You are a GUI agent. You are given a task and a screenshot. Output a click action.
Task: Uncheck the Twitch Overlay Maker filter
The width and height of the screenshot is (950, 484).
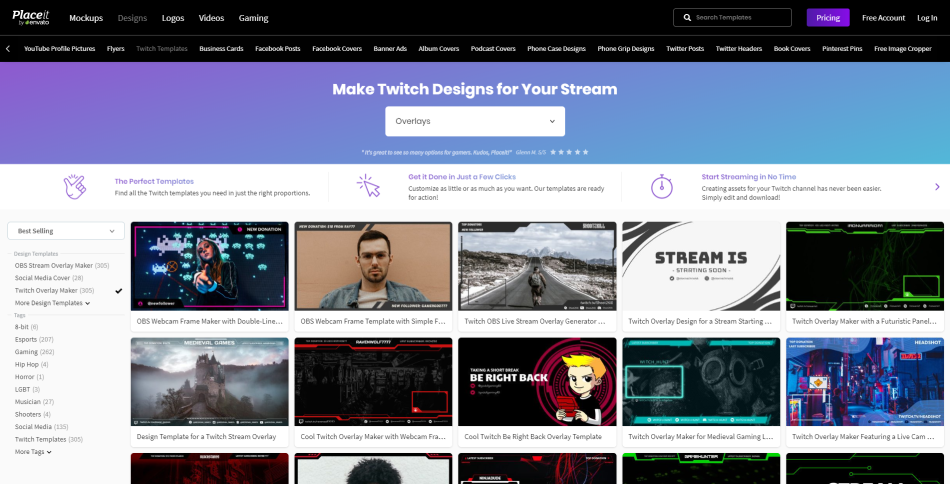(x=118, y=290)
